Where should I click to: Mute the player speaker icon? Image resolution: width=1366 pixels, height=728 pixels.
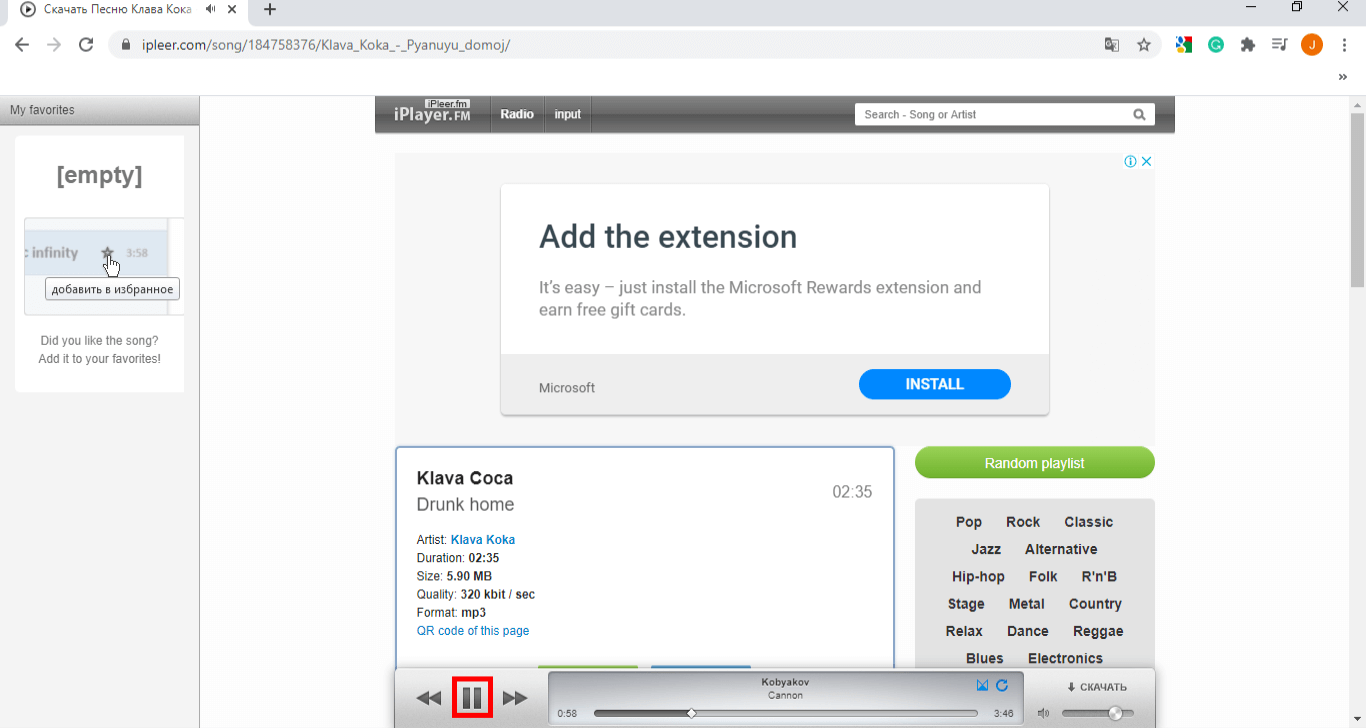(1044, 713)
